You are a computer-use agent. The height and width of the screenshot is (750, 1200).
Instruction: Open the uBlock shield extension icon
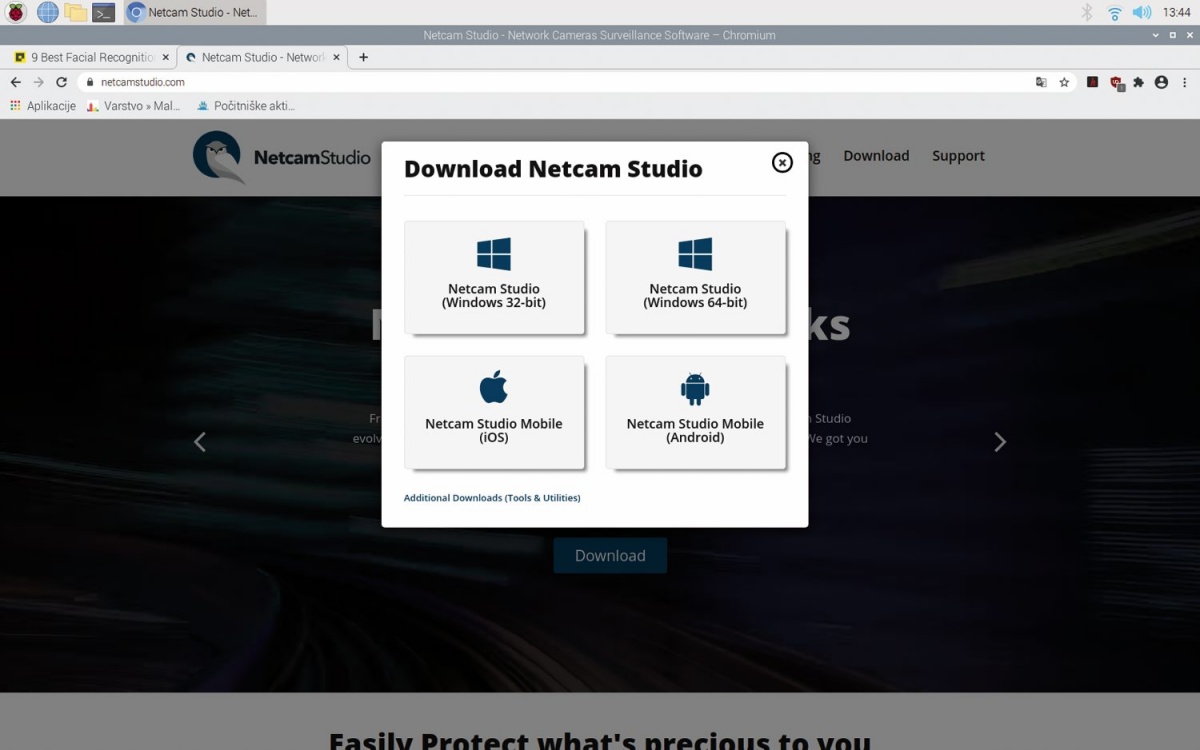click(1116, 83)
